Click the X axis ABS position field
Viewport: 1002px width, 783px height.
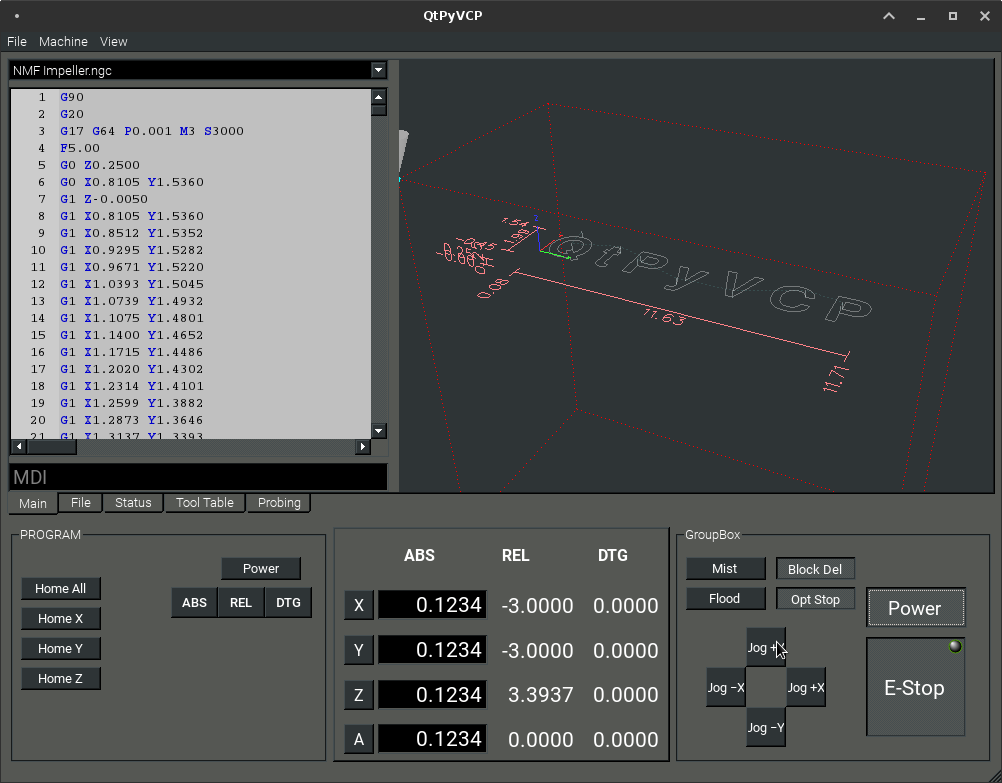(432, 605)
